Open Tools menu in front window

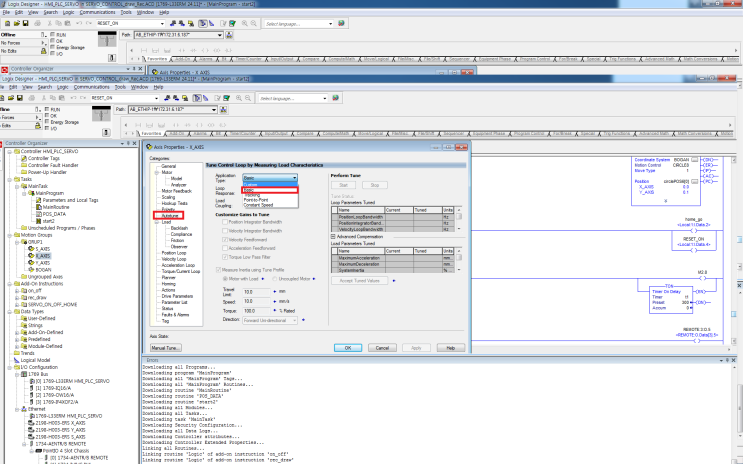pyautogui.click(x=120, y=87)
